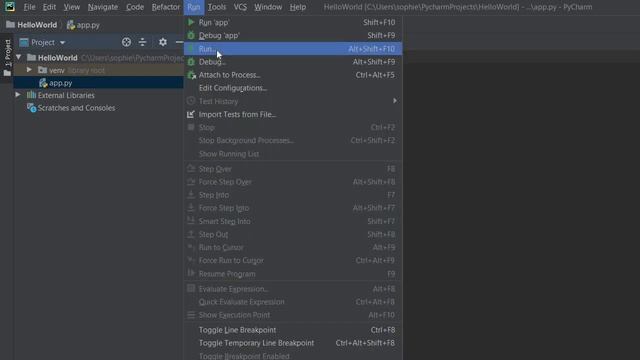Viewport: 640px width, 360px height.
Task: Open the Help menu
Action: [x=298, y=7]
